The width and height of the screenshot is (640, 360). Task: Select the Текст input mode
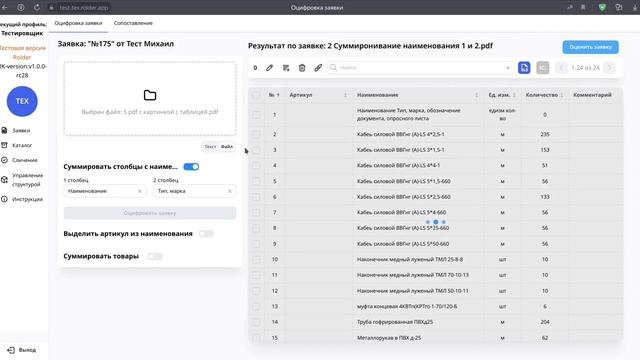[x=210, y=147]
